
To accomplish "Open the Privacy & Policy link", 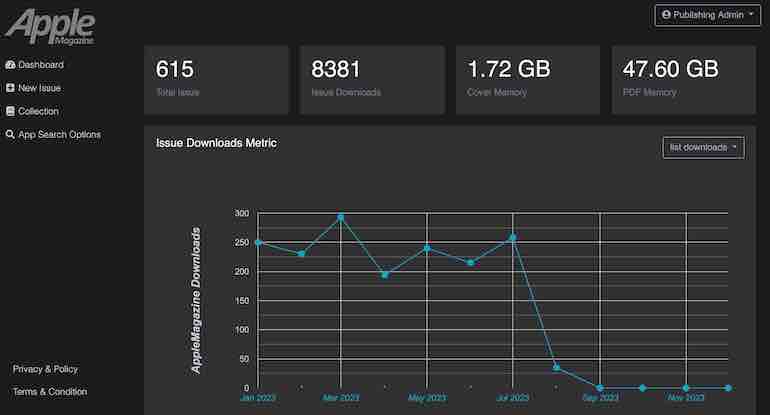I will [45, 369].
